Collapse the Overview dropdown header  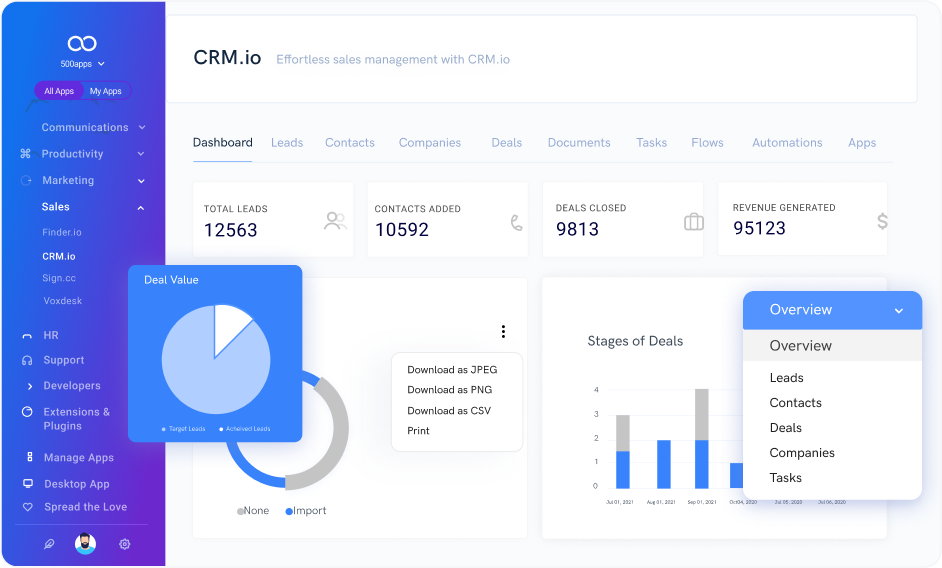click(832, 310)
